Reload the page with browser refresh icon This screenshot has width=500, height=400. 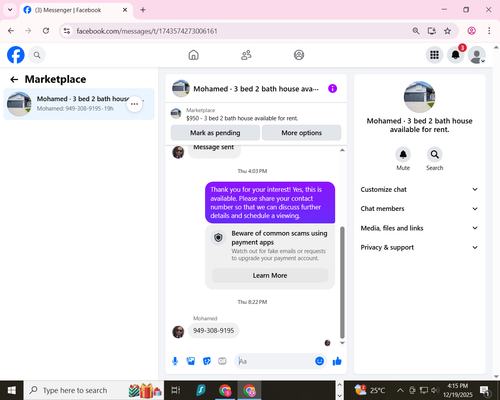46,31
